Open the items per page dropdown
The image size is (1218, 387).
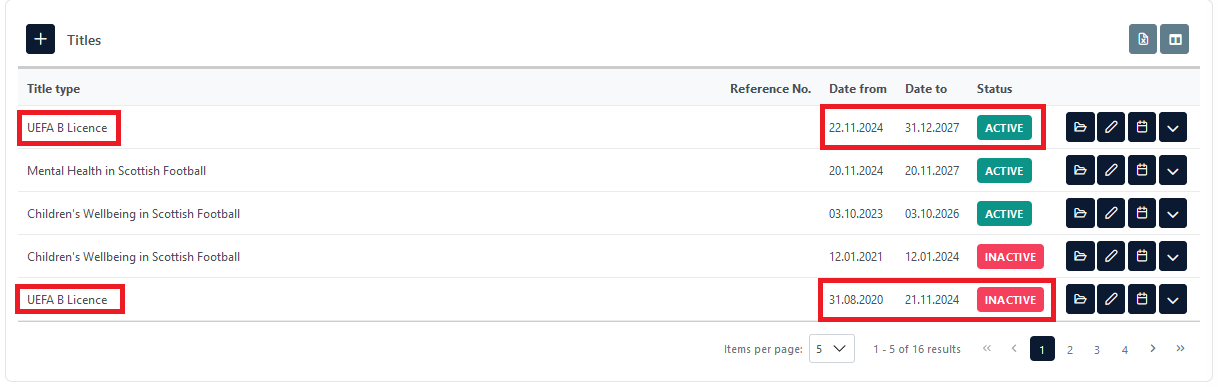point(832,349)
